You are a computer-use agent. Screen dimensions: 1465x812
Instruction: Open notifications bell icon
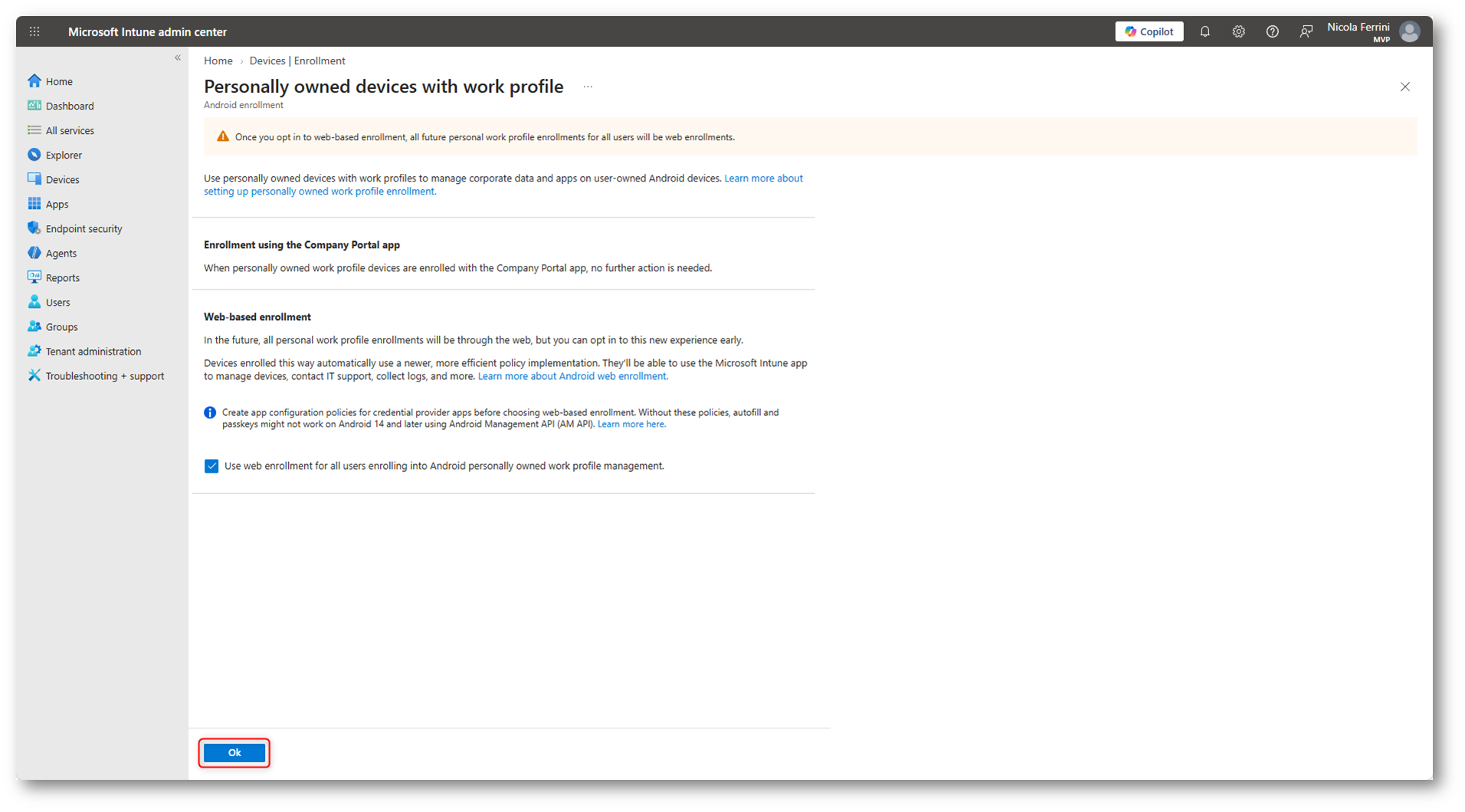[1205, 31]
